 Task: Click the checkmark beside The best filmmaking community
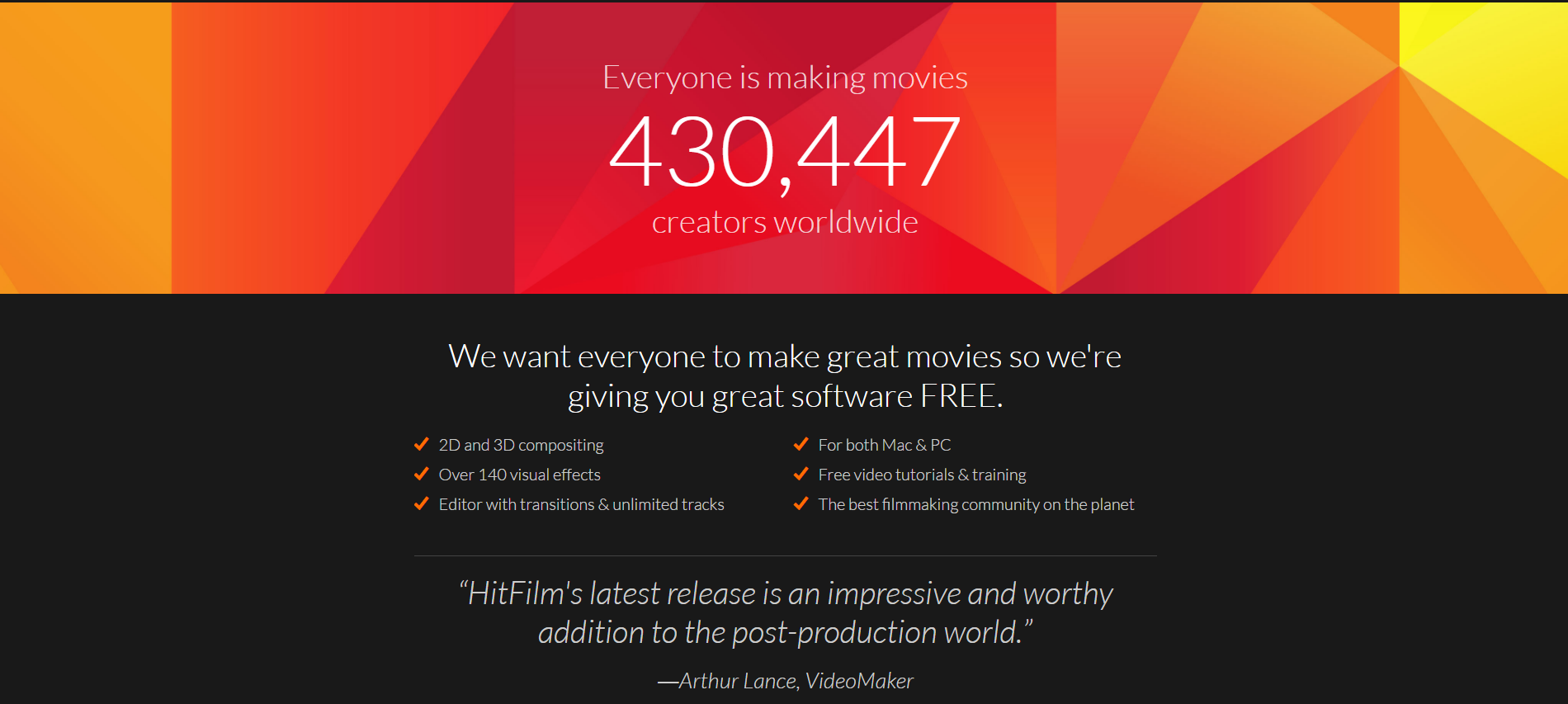801,503
